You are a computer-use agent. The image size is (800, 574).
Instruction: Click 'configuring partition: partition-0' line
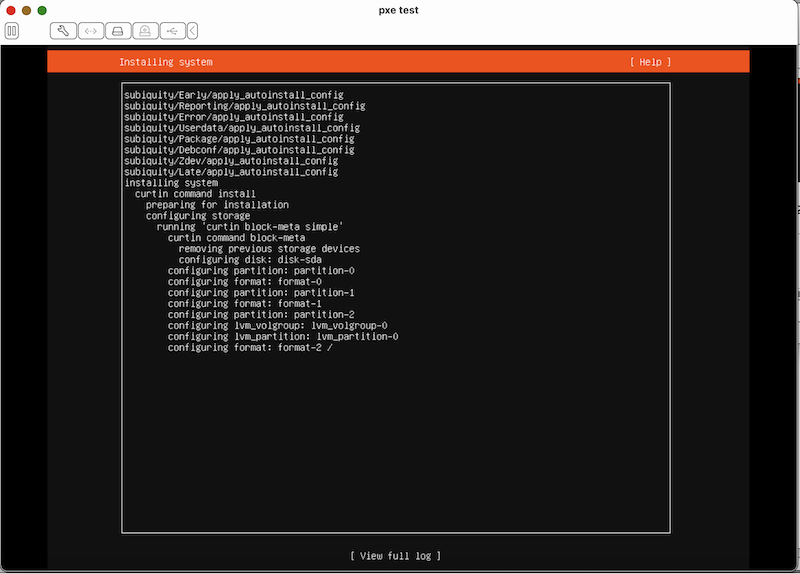click(261, 270)
